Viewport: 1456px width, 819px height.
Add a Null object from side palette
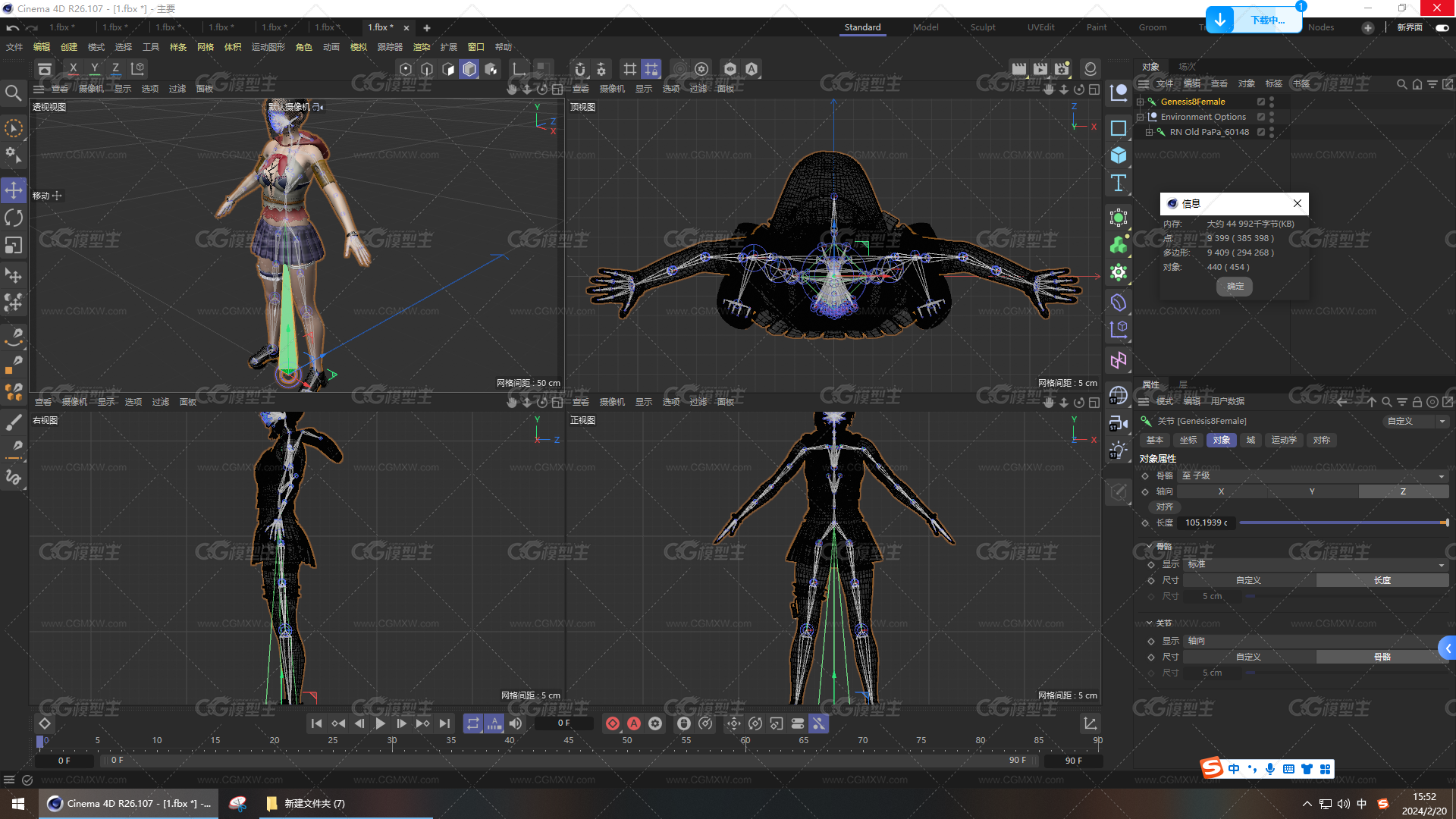pyautogui.click(x=1119, y=93)
